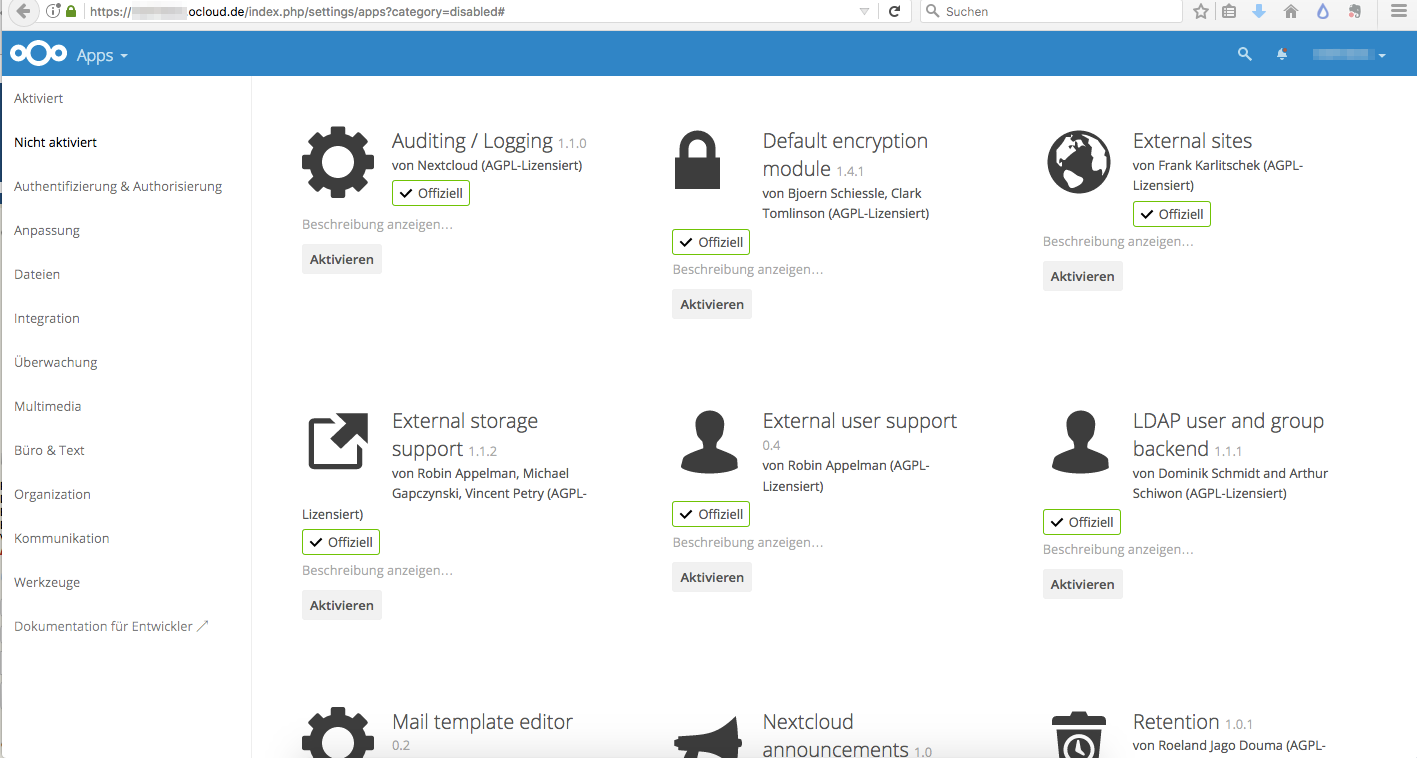Screen dimensions: 1417x758
Task: Click Offiziell badge under Auditing / Logging
Action: [431, 194]
